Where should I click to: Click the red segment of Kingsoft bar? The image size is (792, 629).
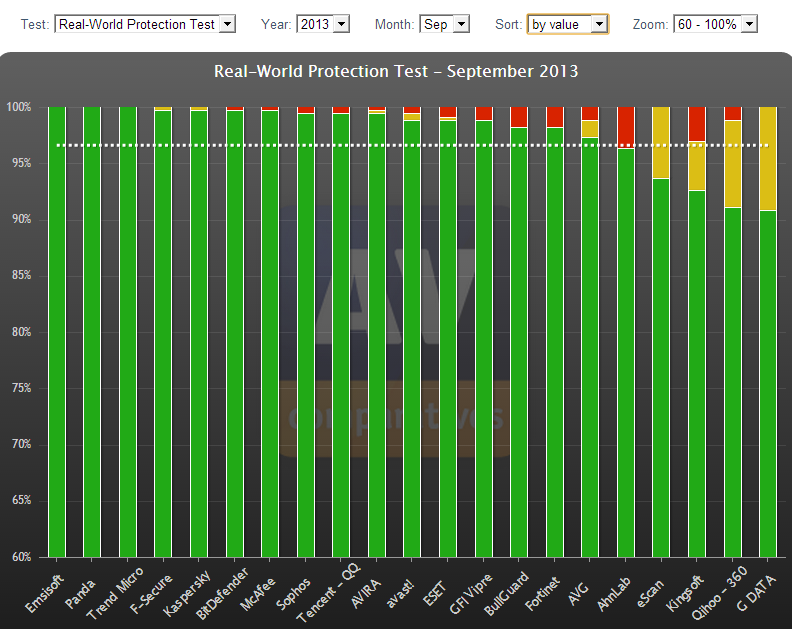click(697, 124)
